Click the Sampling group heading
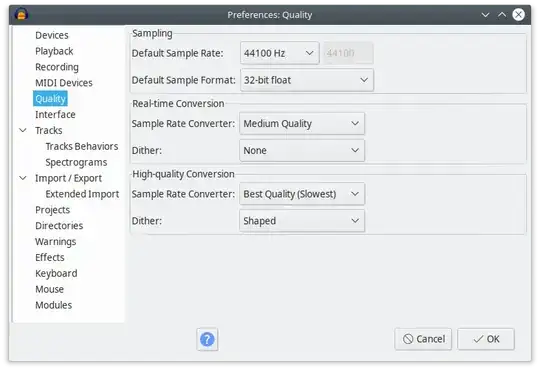This screenshot has width=540, height=370. [x=152, y=33]
